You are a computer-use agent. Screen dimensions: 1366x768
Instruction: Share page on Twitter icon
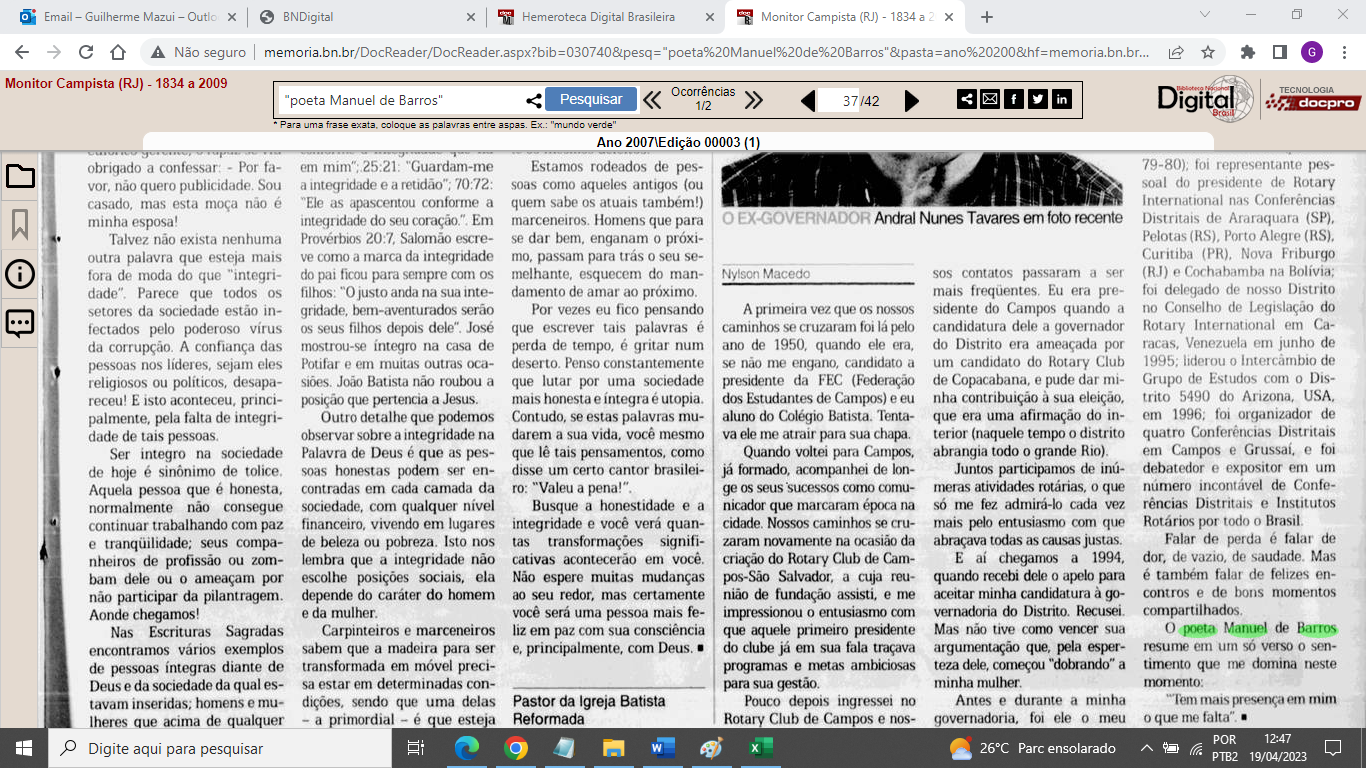(x=1038, y=98)
